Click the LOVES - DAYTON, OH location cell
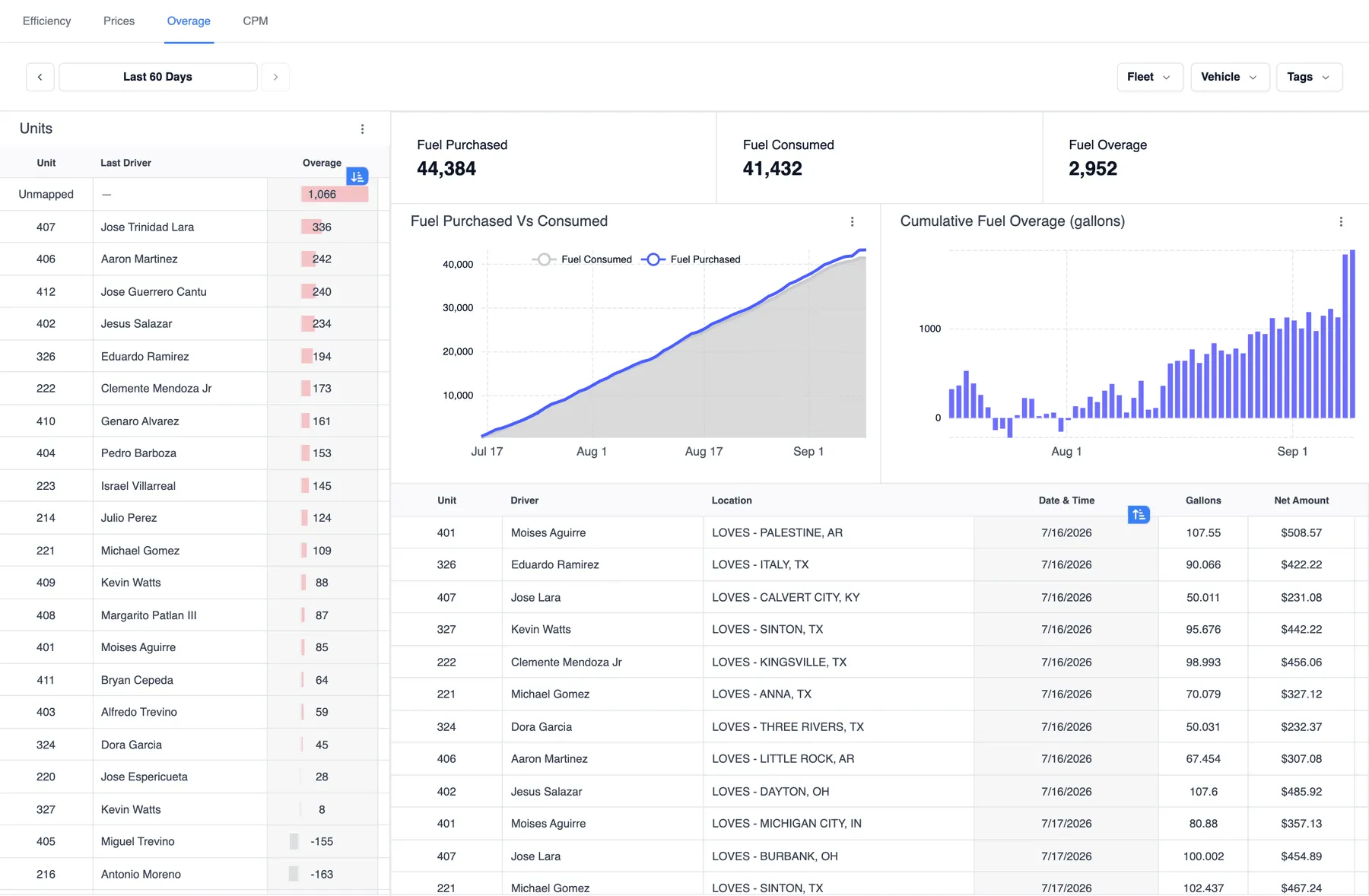Image resolution: width=1369 pixels, height=896 pixels. [x=838, y=791]
